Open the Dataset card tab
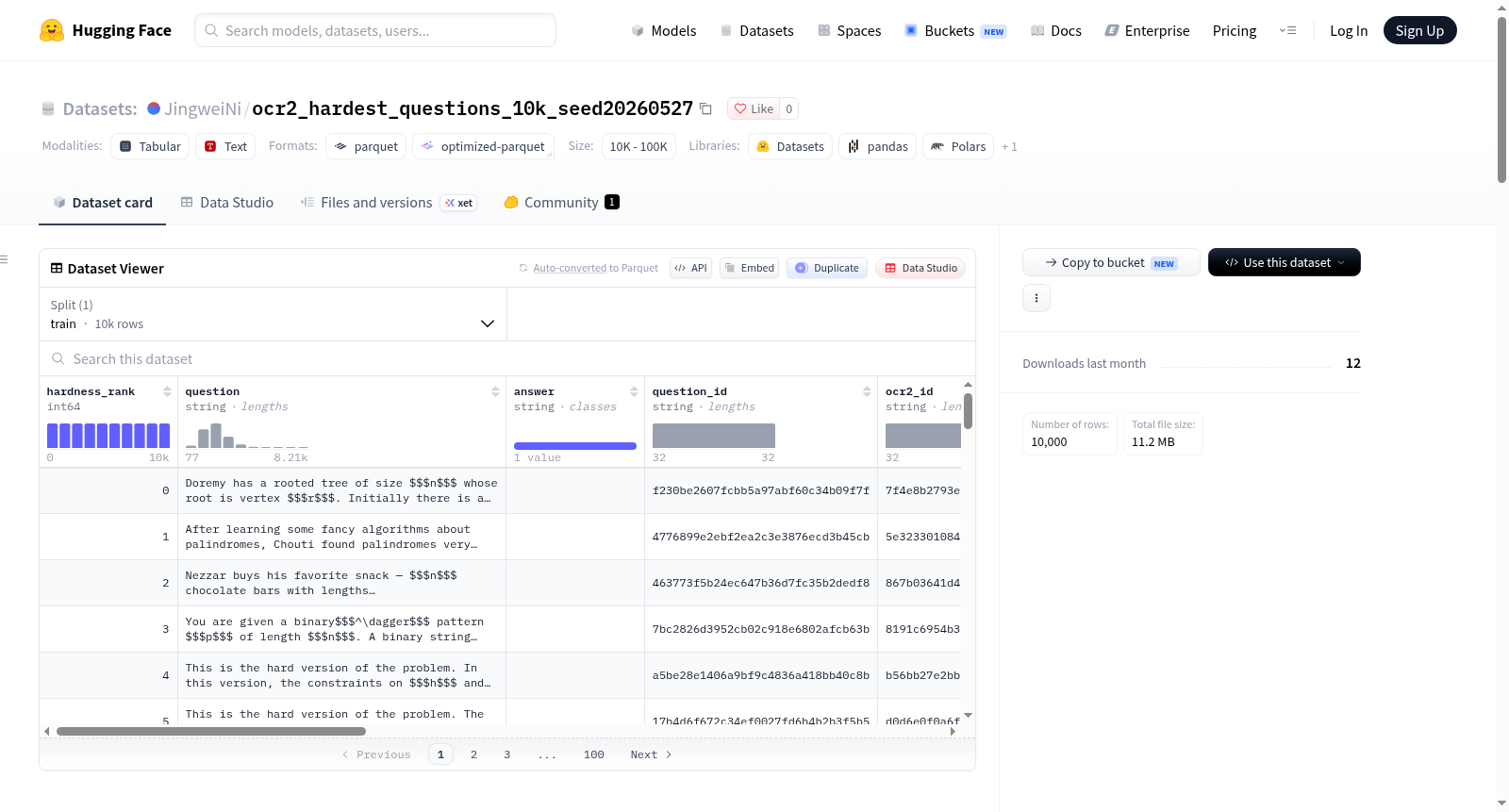 [x=102, y=203]
